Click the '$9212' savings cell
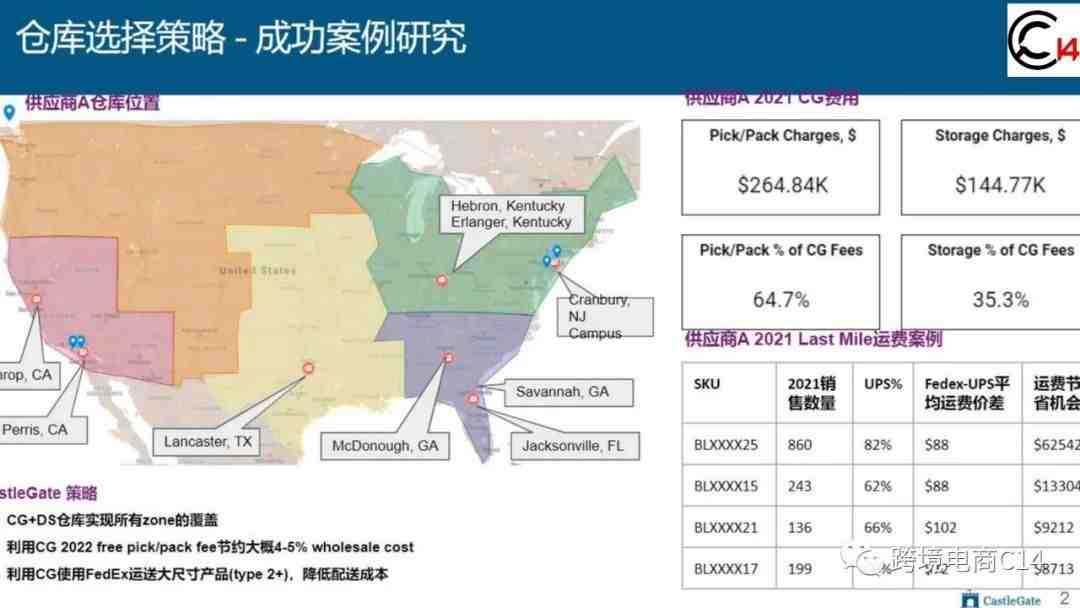This screenshot has width=1080, height=608. 1053,527
